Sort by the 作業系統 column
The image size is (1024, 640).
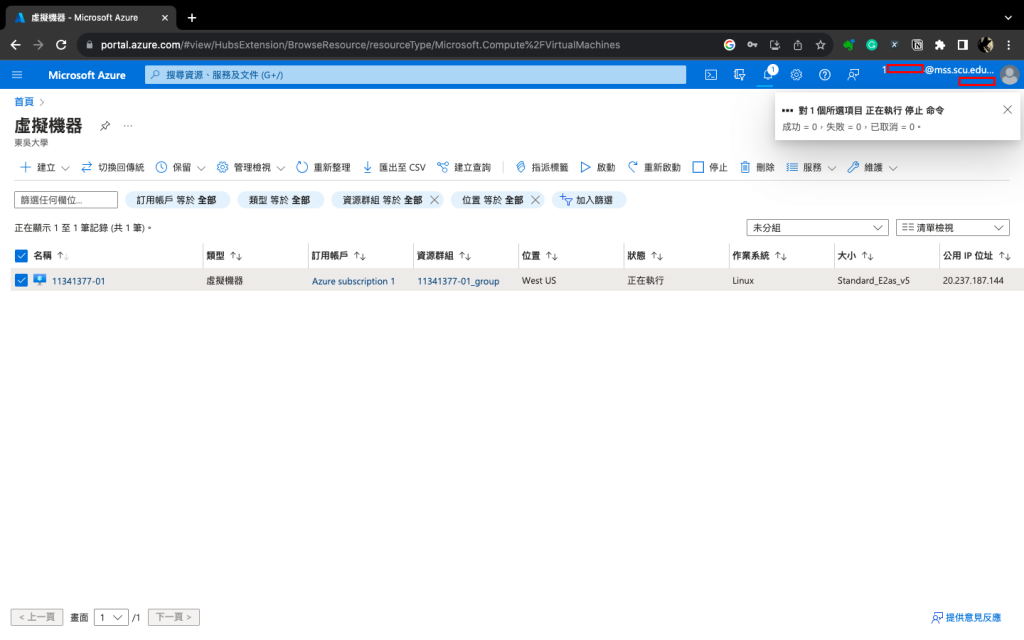(x=759, y=255)
